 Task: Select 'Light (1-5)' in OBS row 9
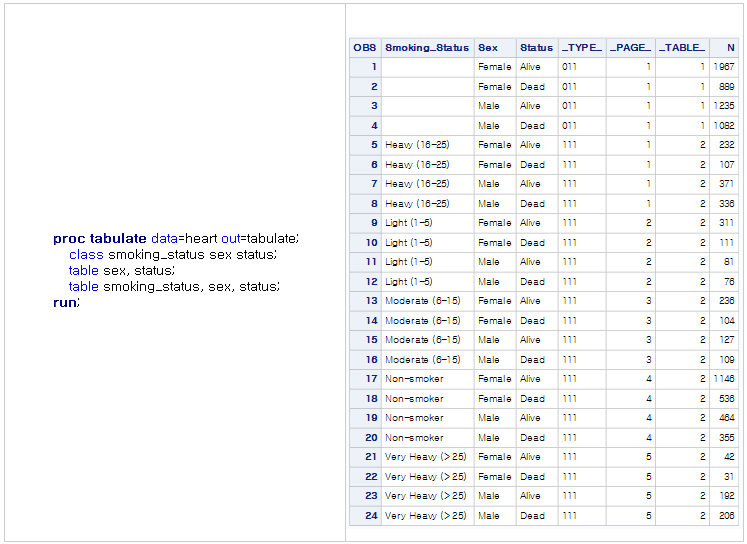coord(409,223)
